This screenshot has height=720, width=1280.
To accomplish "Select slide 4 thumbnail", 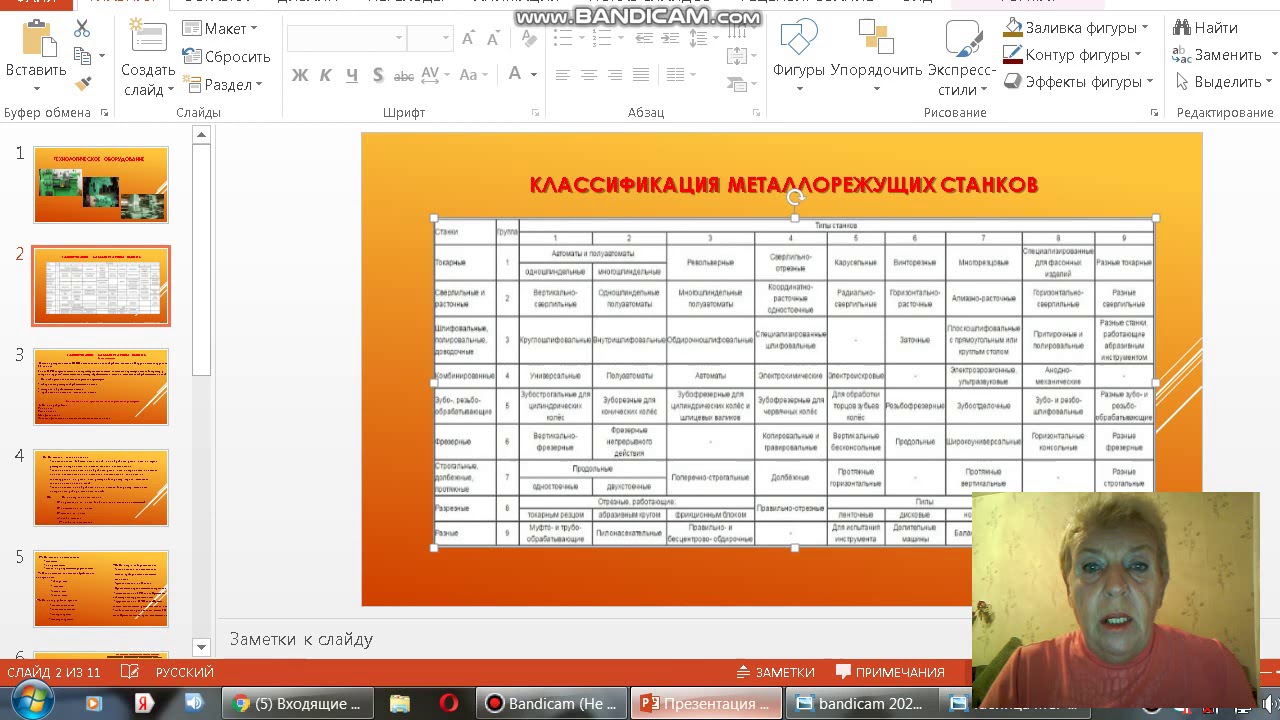I will pyautogui.click(x=101, y=488).
